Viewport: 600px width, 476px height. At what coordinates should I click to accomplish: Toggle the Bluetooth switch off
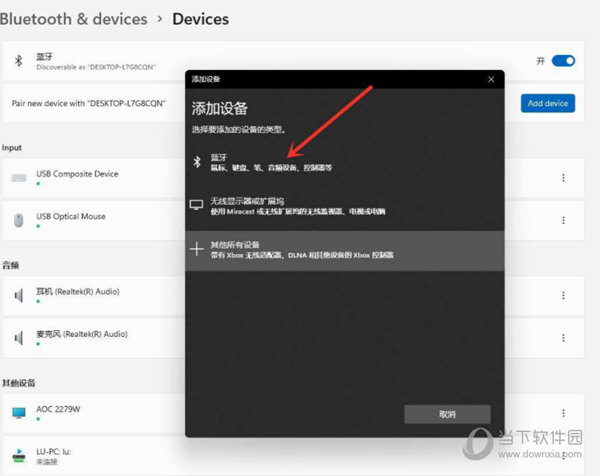[563, 61]
